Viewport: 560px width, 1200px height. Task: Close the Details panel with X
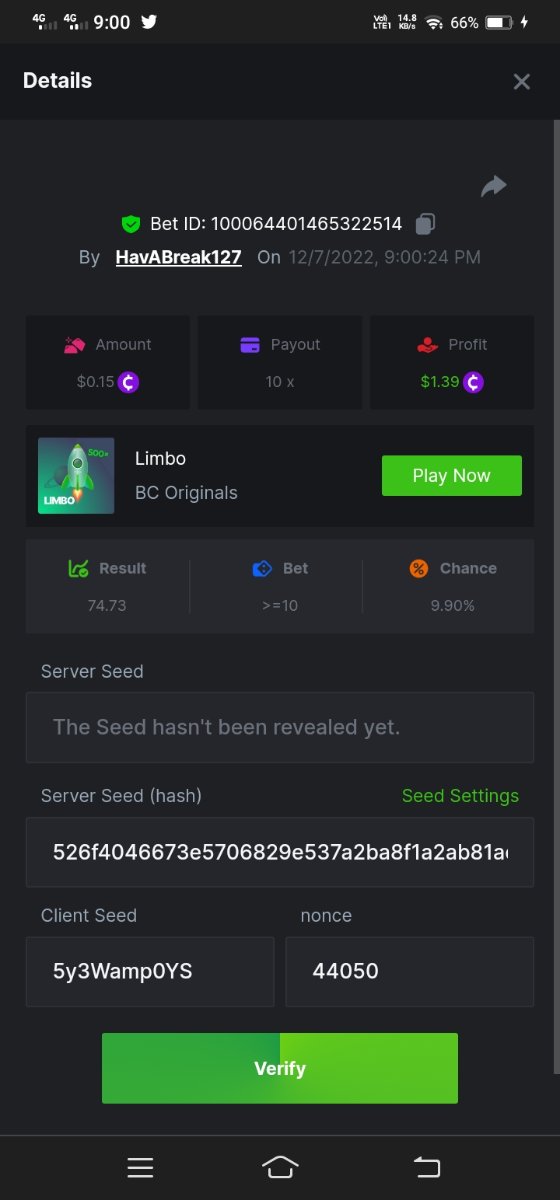[521, 82]
